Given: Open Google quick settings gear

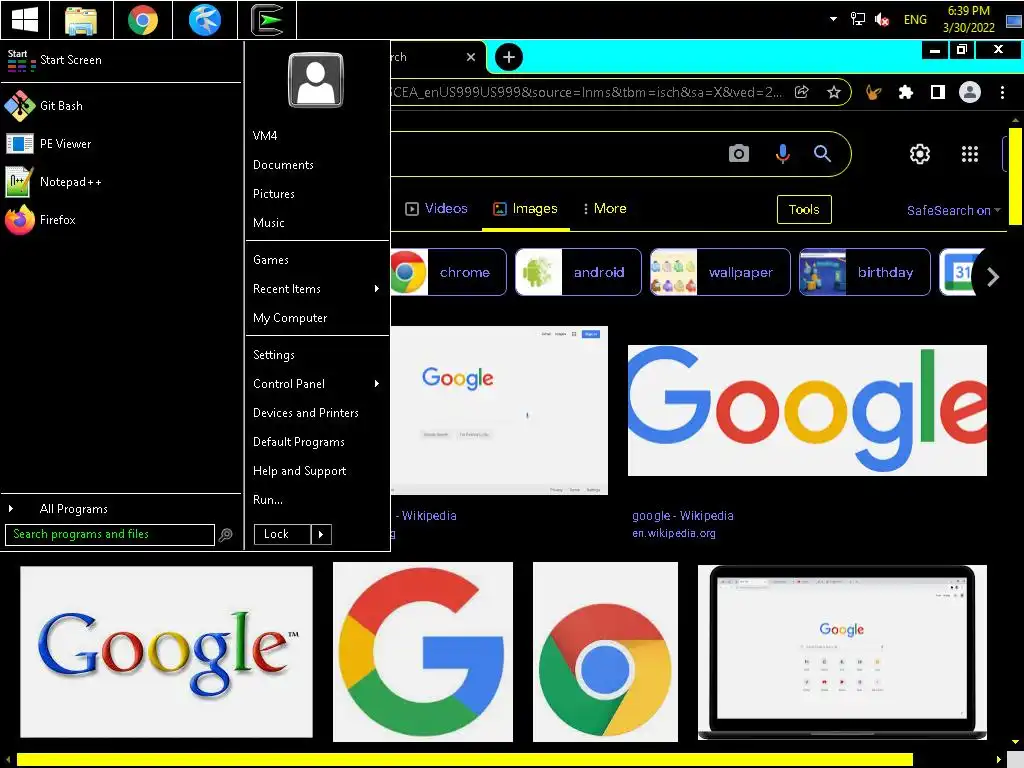Looking at the screenshot, I should [920, 154].
